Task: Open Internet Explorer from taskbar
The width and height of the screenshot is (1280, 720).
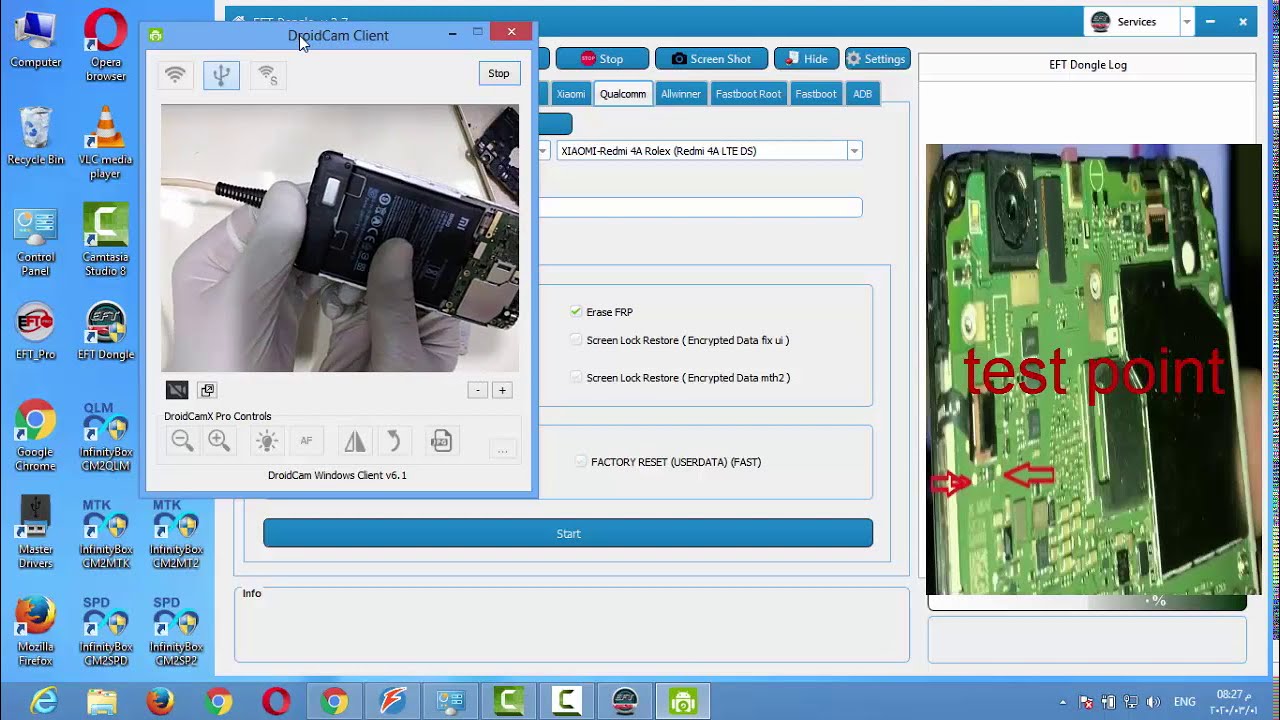Action: click(43, 702)
